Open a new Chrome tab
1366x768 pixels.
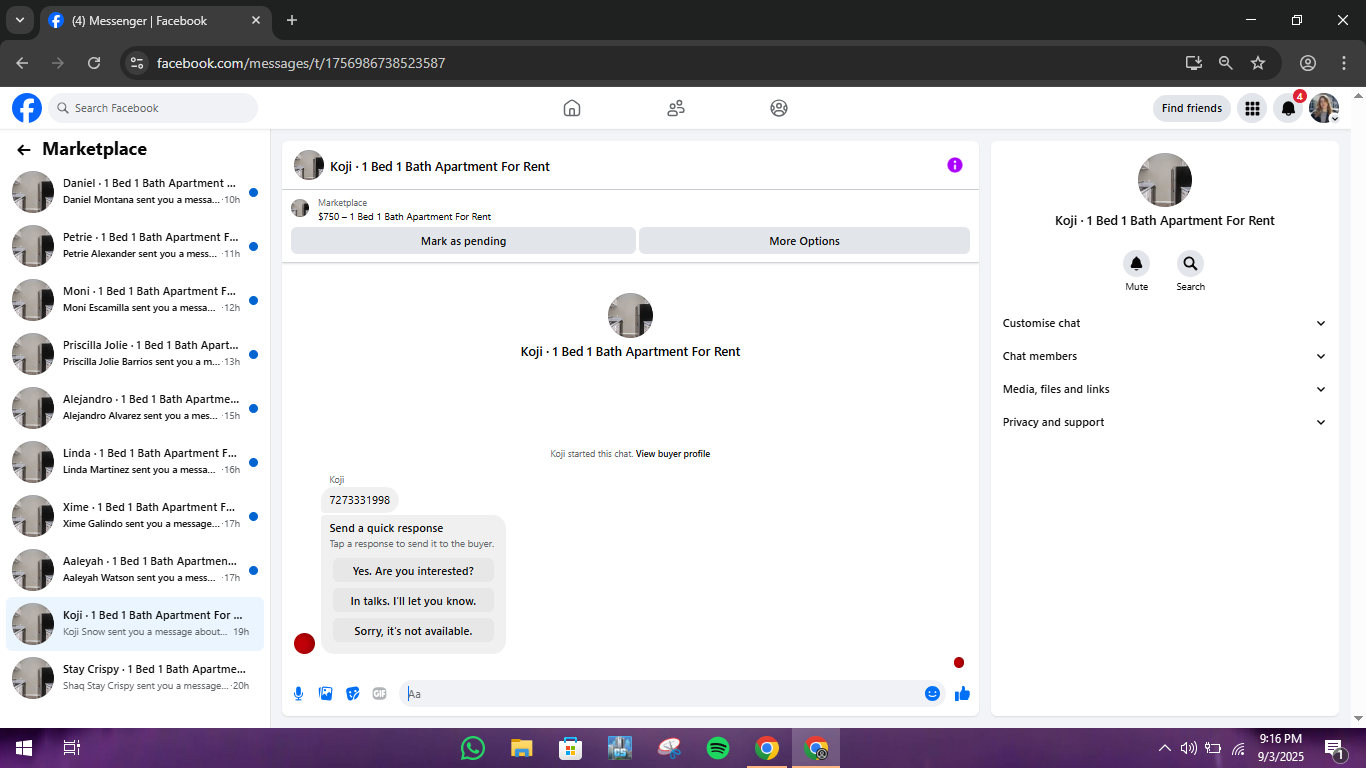[292, 20]
